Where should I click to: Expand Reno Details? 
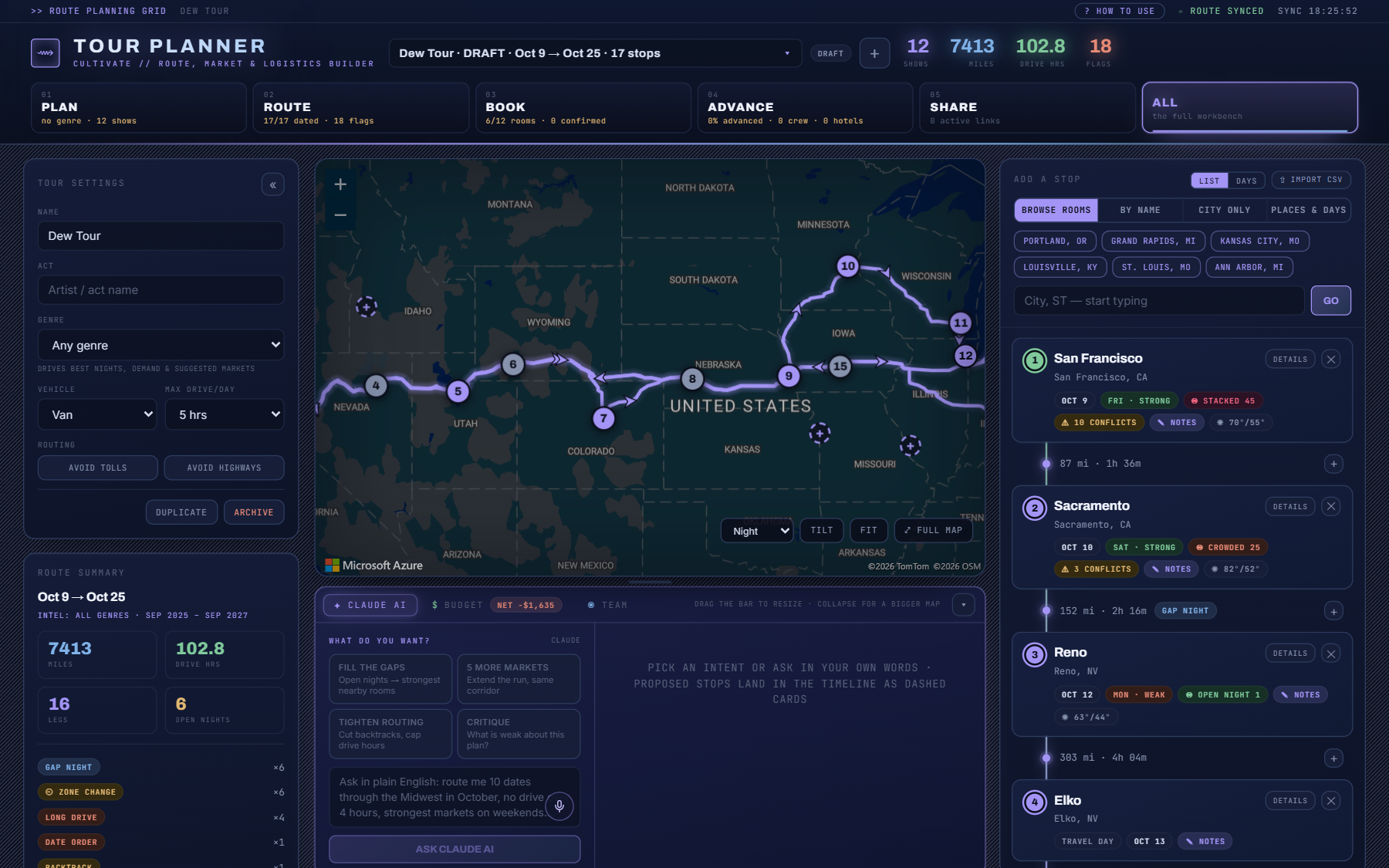[1289, 654]
